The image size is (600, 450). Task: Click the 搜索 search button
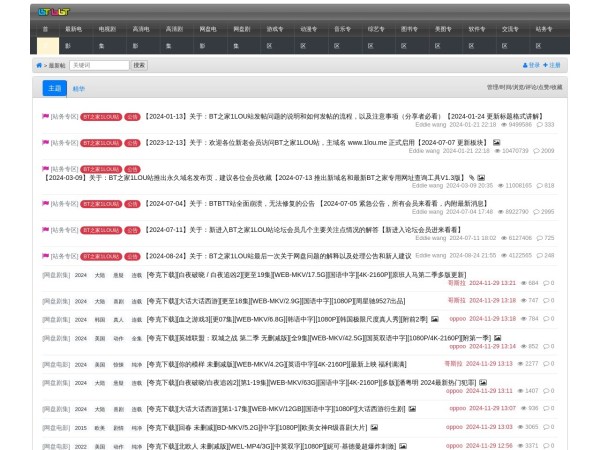tap(139, 65)
